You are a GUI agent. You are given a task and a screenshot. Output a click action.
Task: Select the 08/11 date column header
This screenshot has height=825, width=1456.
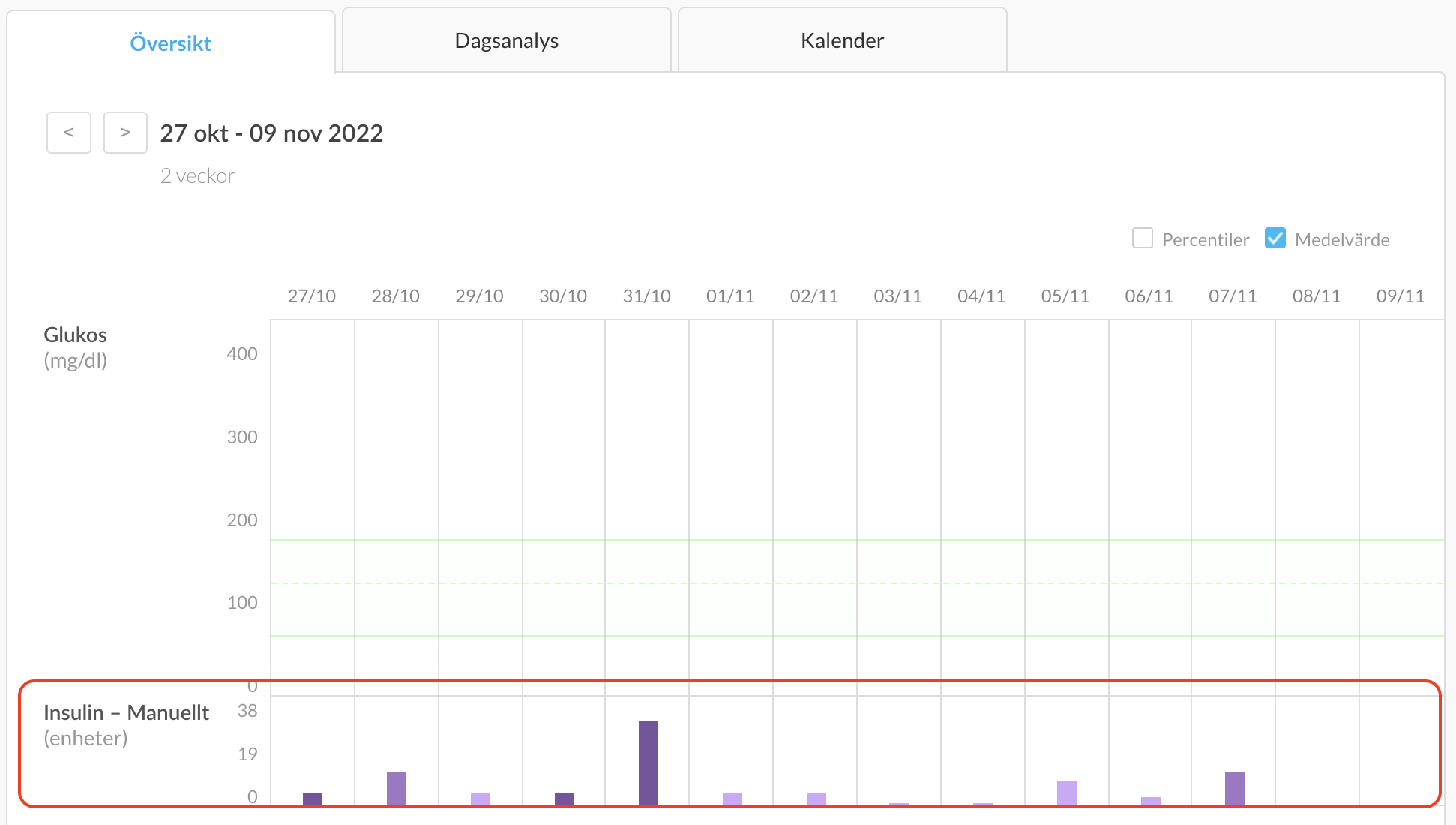click(1317, 295)
